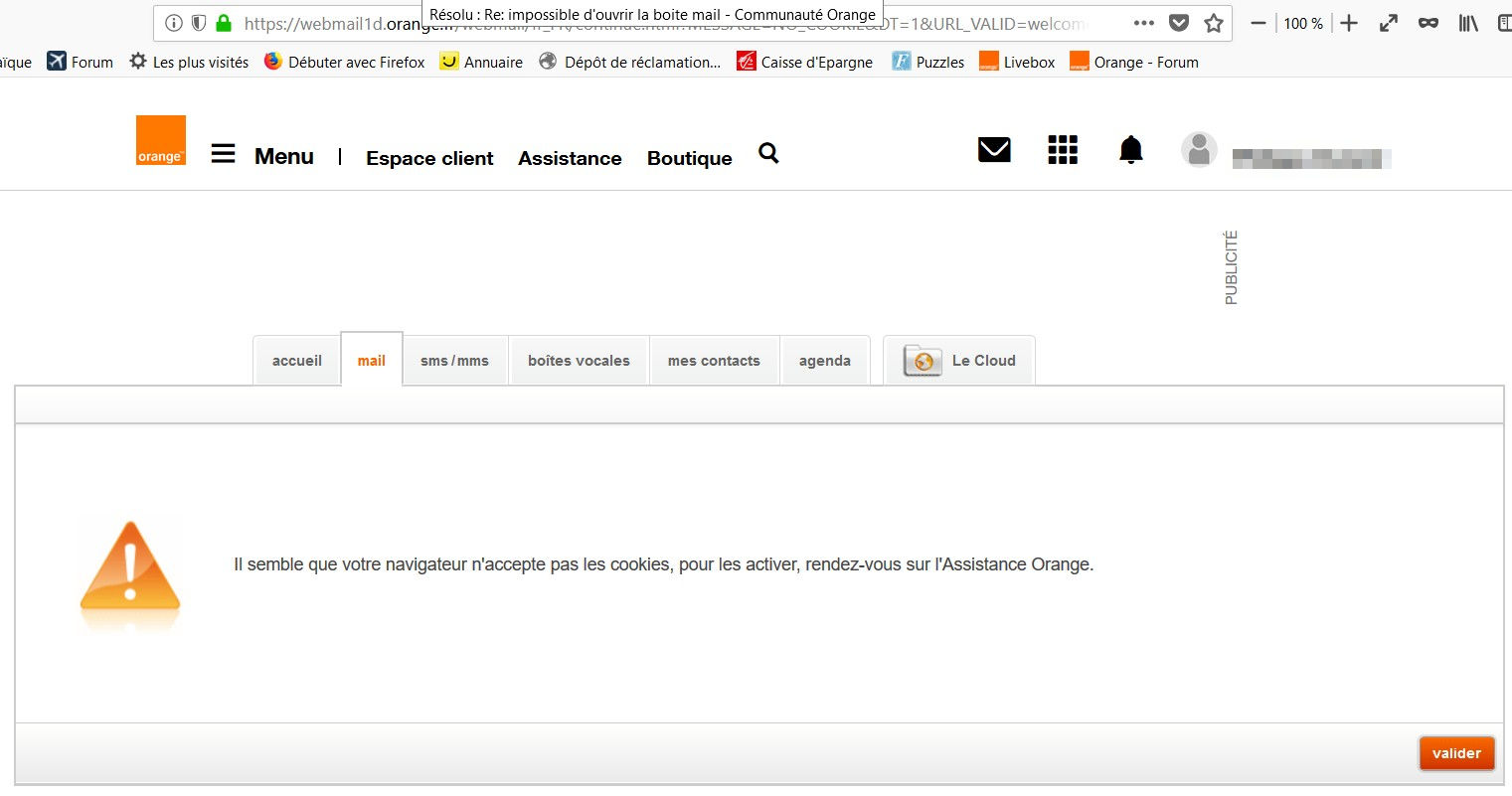Click the valider button
The height and width of the screenshot is (796, 1512).
click(x=1456, y=753)
